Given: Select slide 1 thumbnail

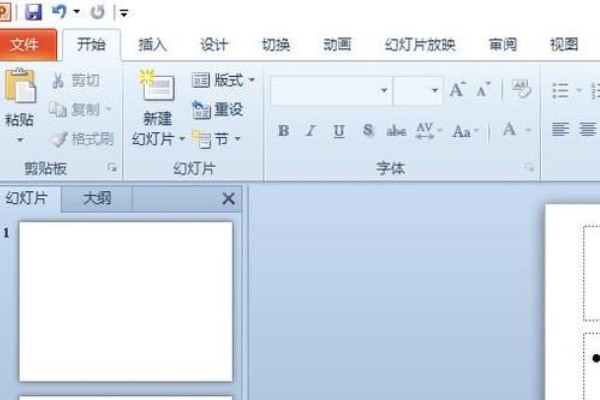Looking at the screenshot, I should coord(126,302).
